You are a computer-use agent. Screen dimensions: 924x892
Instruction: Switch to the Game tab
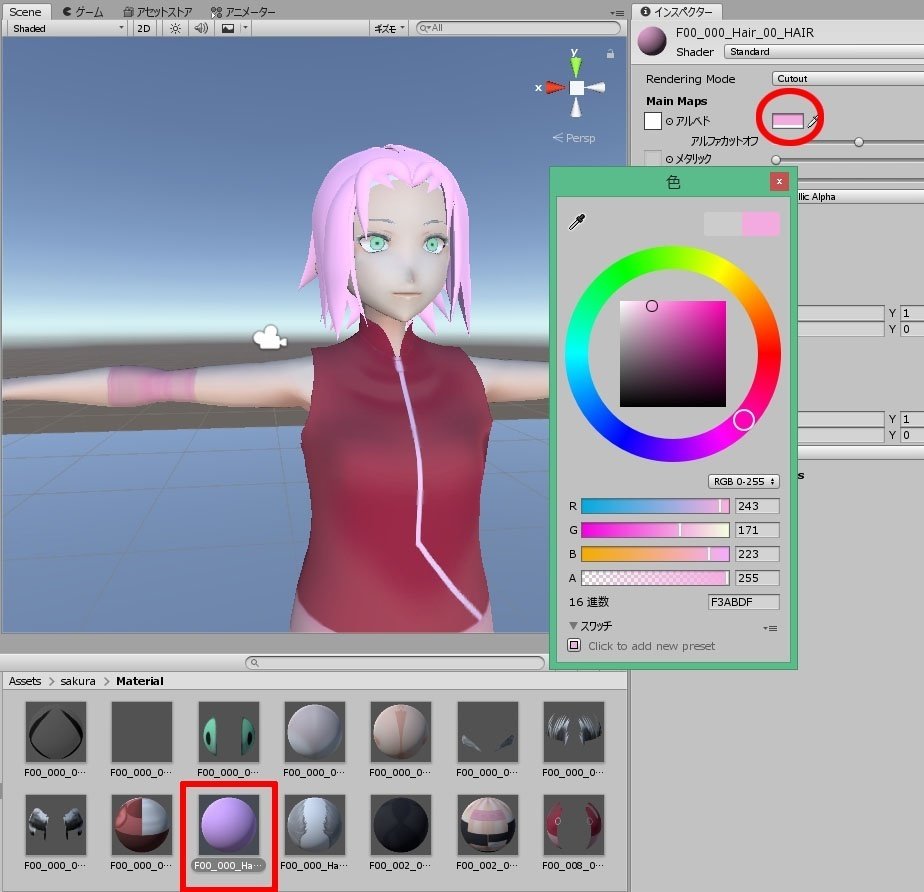tap(82, 12)
